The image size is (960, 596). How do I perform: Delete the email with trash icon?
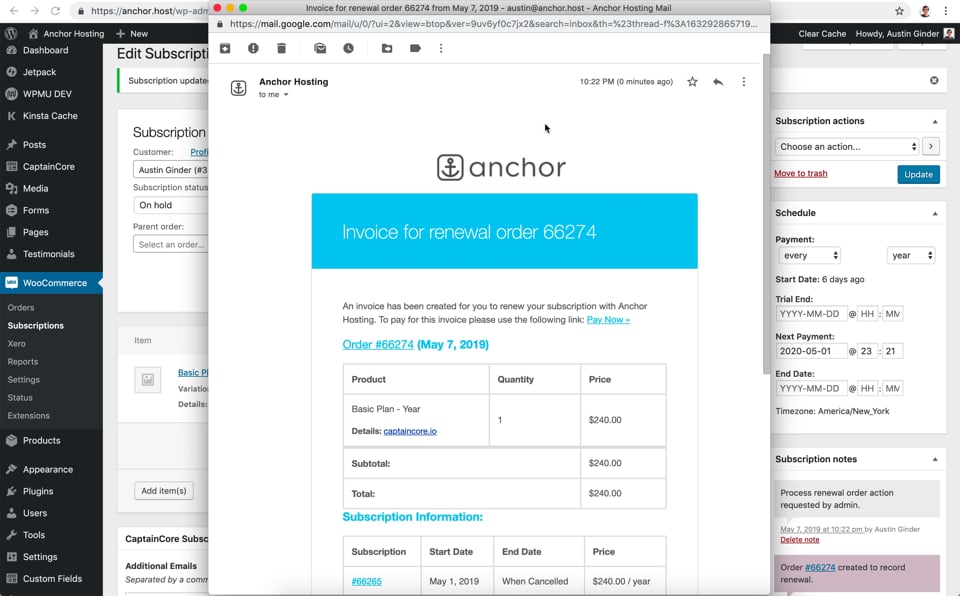[282, 48]
